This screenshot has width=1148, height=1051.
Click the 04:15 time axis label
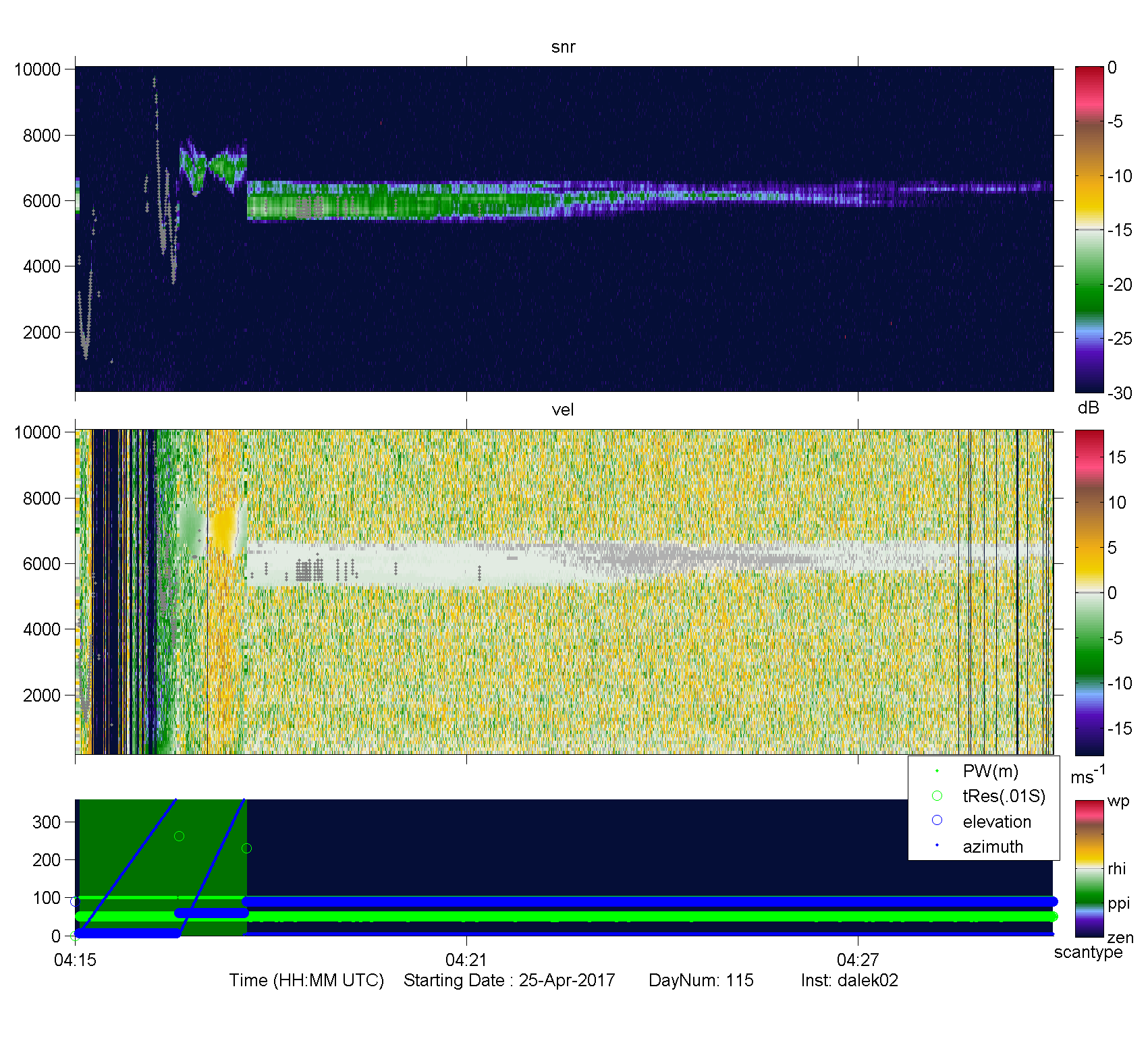coord(75,959)
